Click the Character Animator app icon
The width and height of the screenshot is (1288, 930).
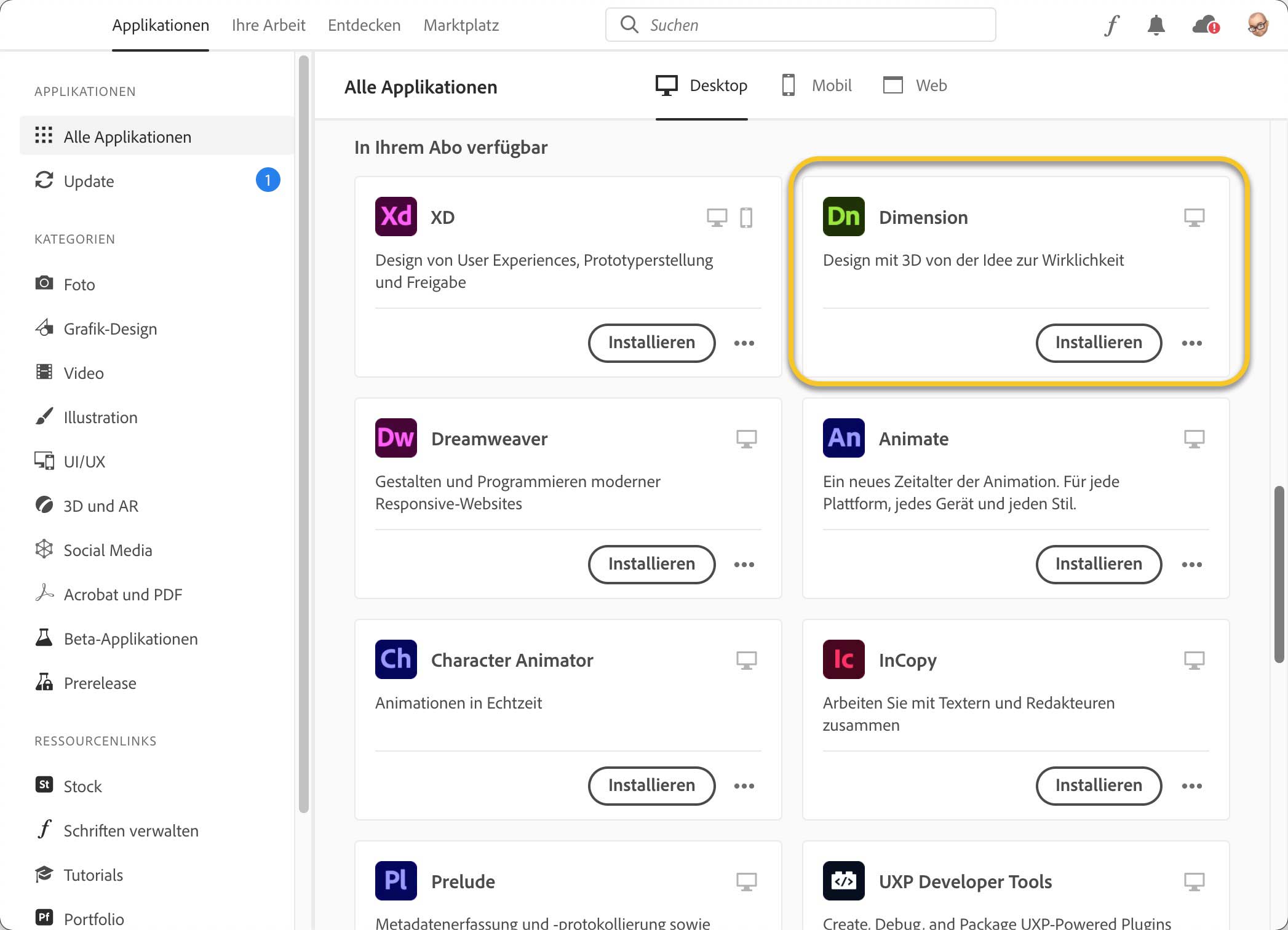coord(396,659)
